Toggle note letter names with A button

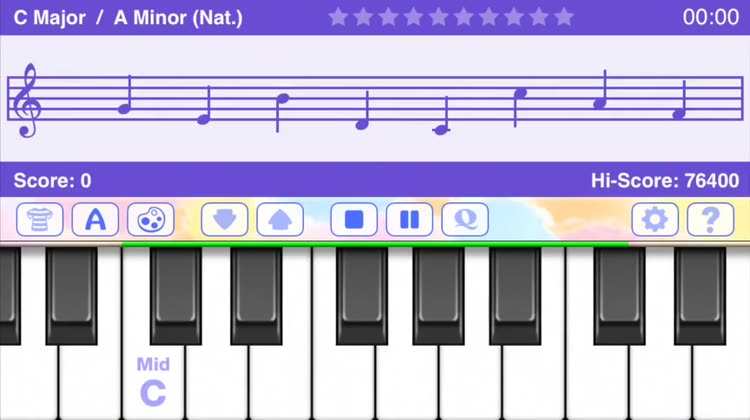95,220
